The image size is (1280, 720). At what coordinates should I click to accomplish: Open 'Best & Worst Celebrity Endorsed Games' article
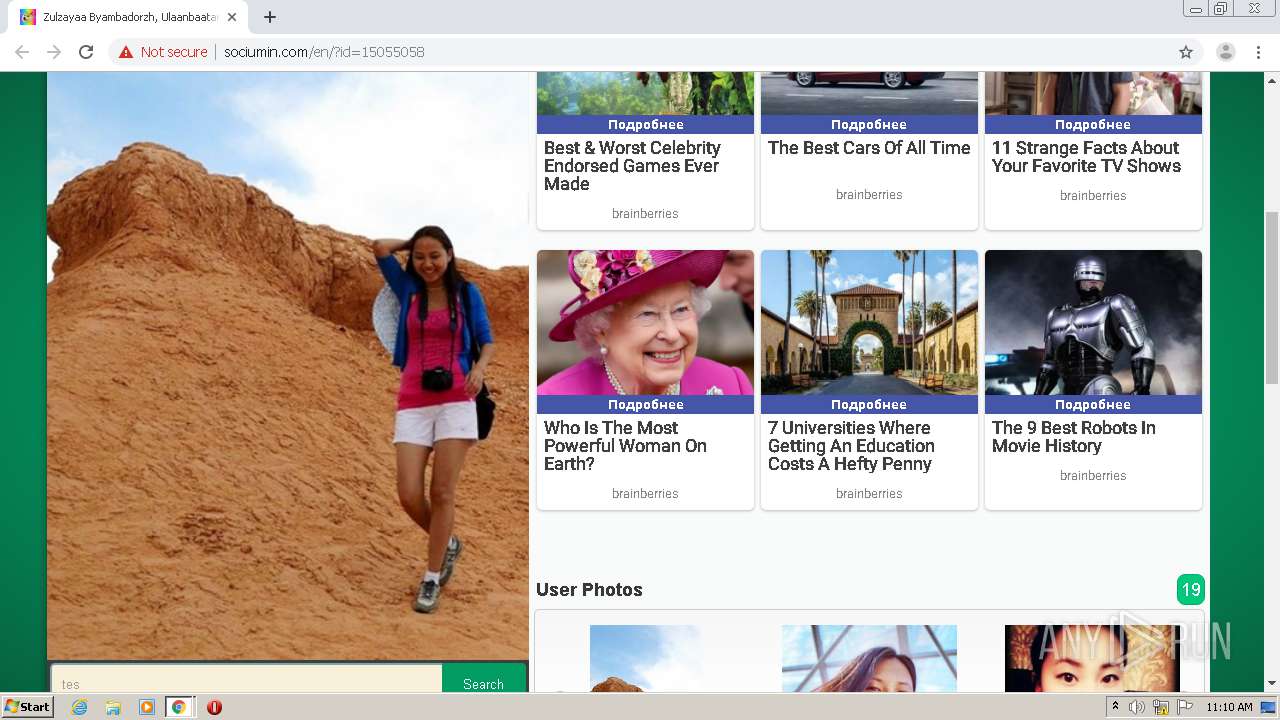click(x=632, y=166)
